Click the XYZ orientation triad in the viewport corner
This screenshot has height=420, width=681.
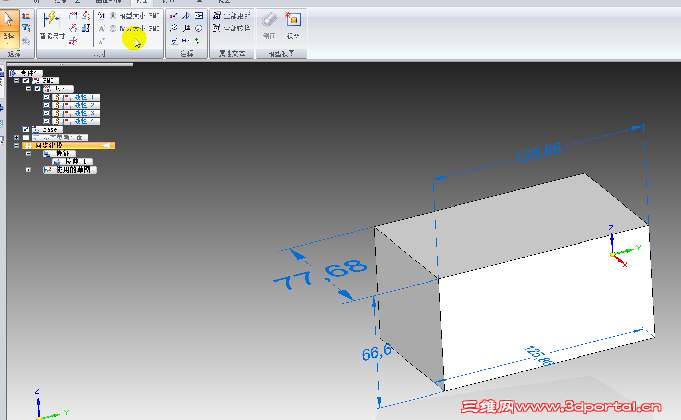click(x=50, y=406)
